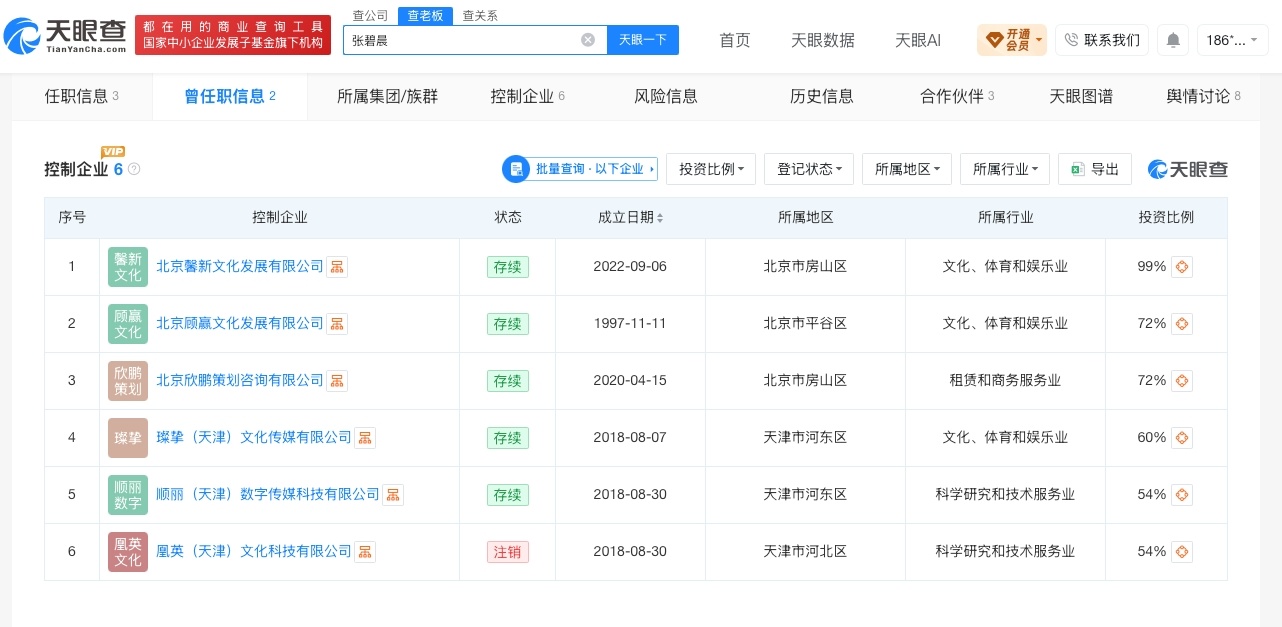Click the 注销 status tag

coord(507,552)
